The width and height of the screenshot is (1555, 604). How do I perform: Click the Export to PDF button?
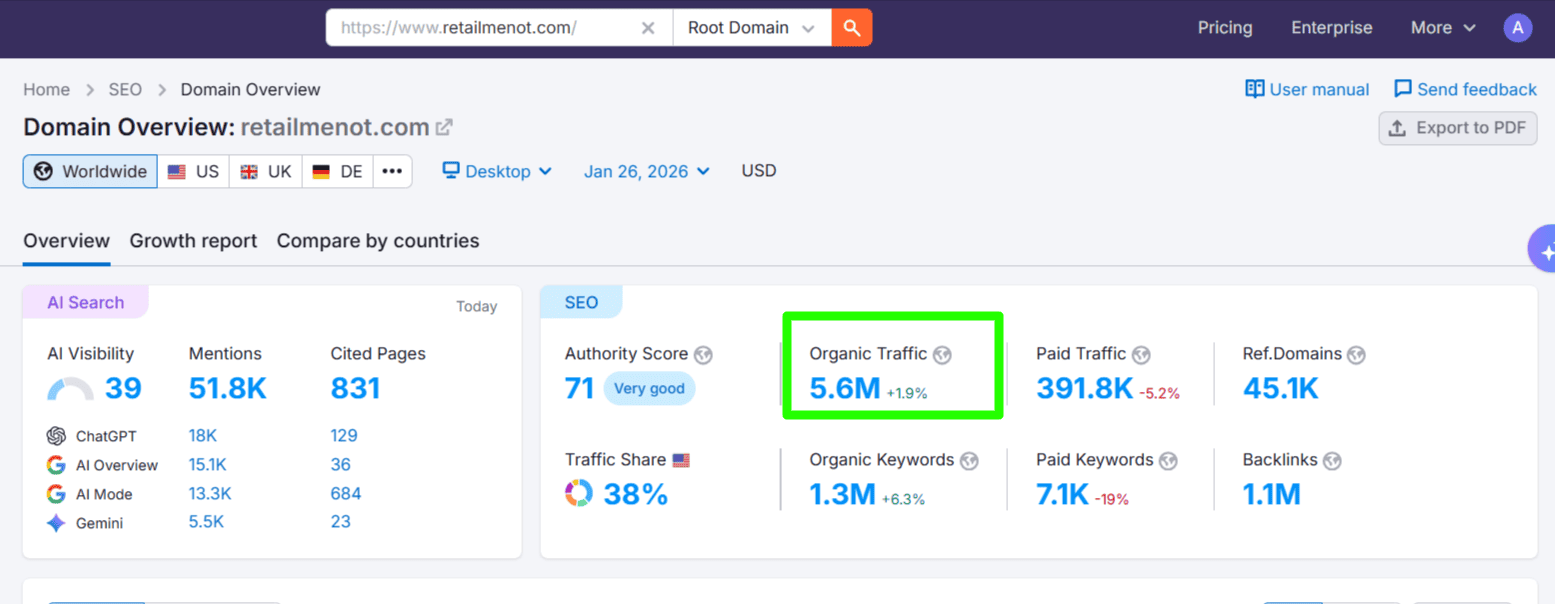1457,128
